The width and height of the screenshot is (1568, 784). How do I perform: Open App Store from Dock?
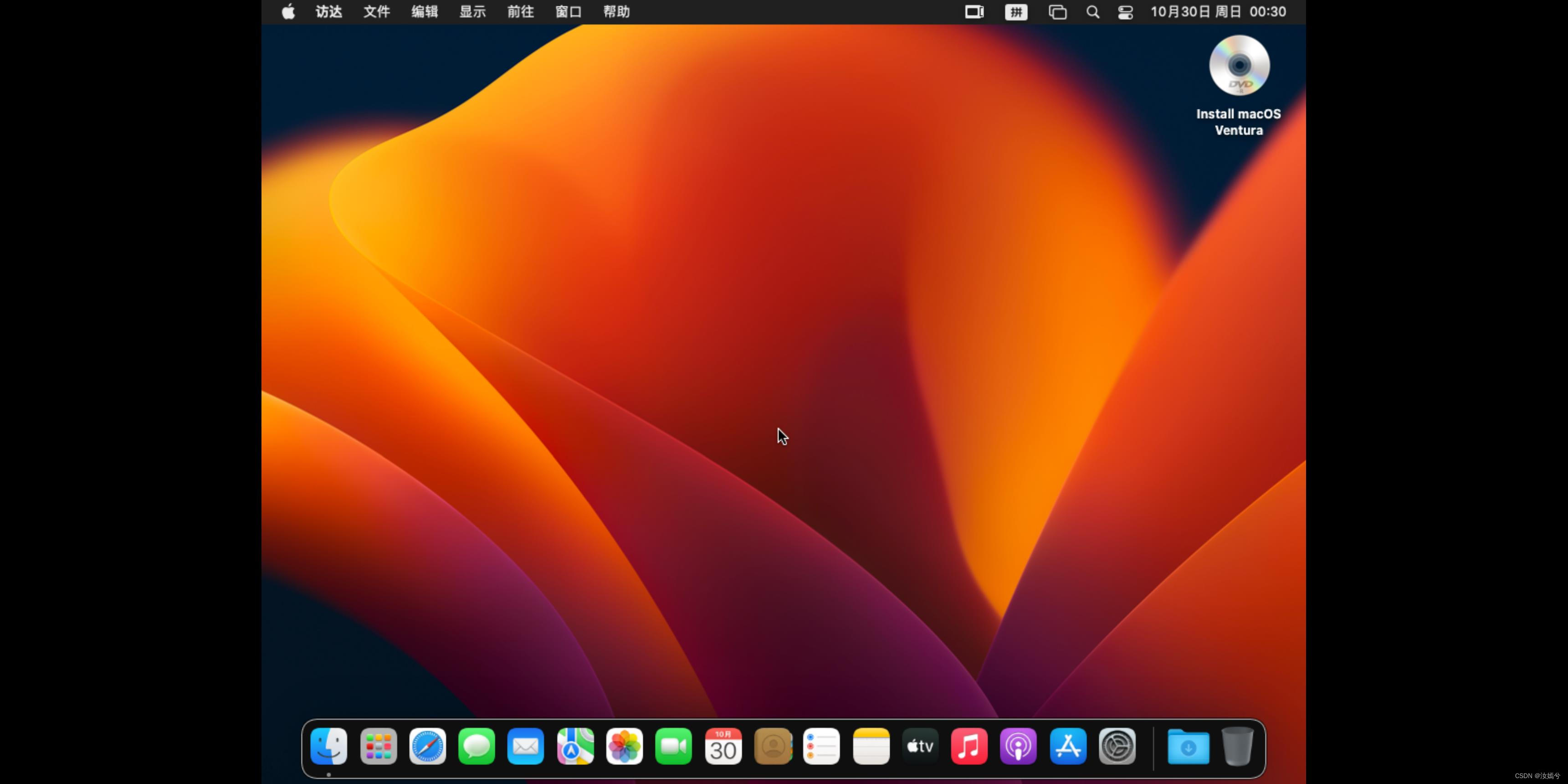point(1068,746)
